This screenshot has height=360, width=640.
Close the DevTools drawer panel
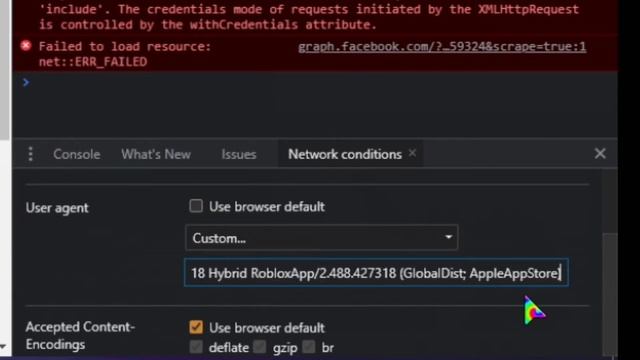600,153
